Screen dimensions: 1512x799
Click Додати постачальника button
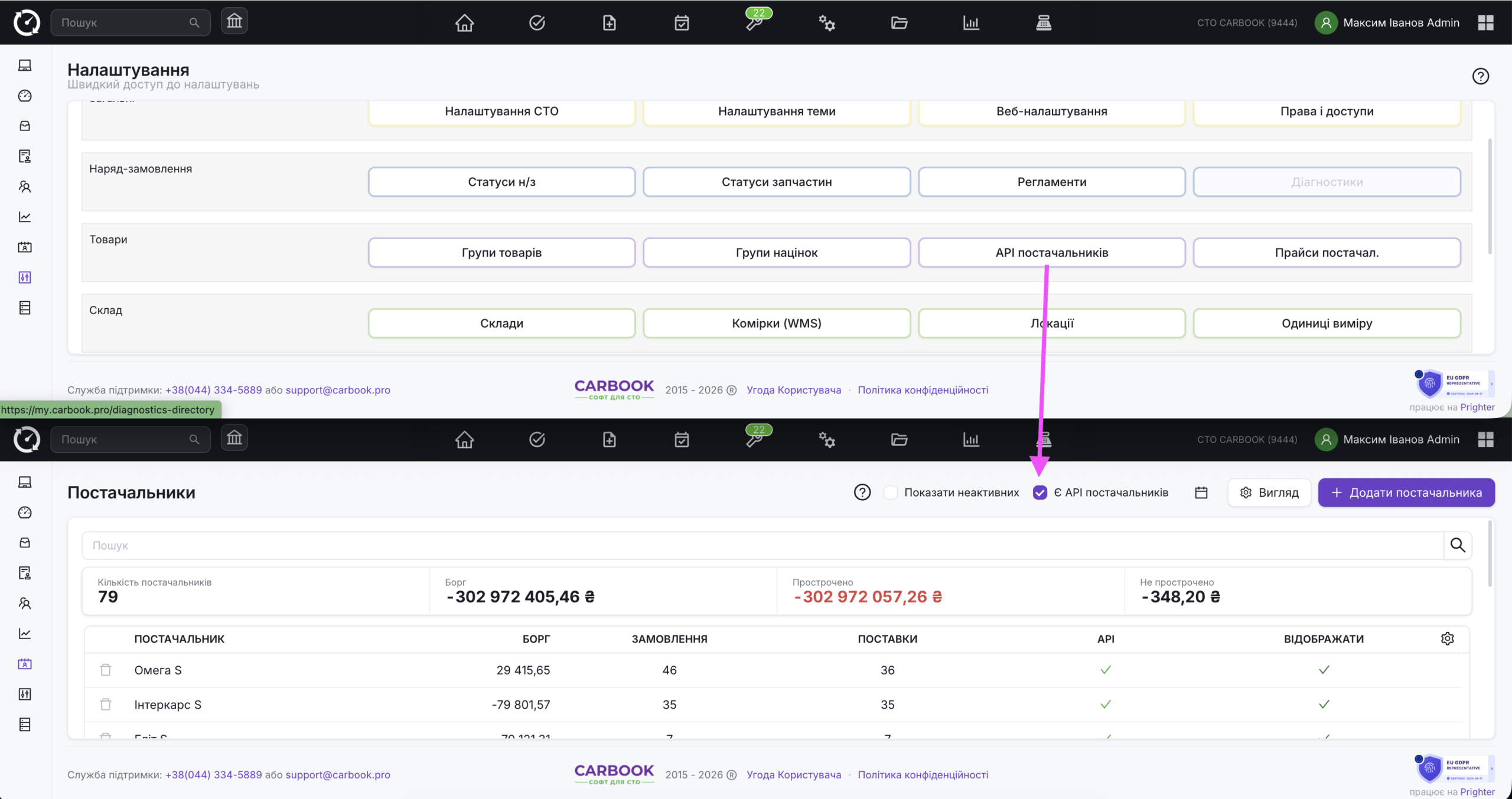[1406, 493]
